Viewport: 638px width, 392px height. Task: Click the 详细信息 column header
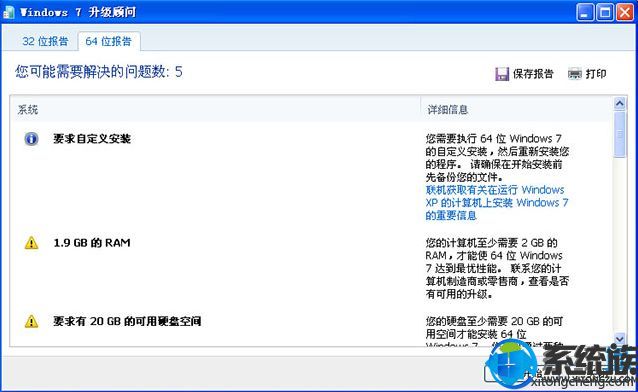448,109
